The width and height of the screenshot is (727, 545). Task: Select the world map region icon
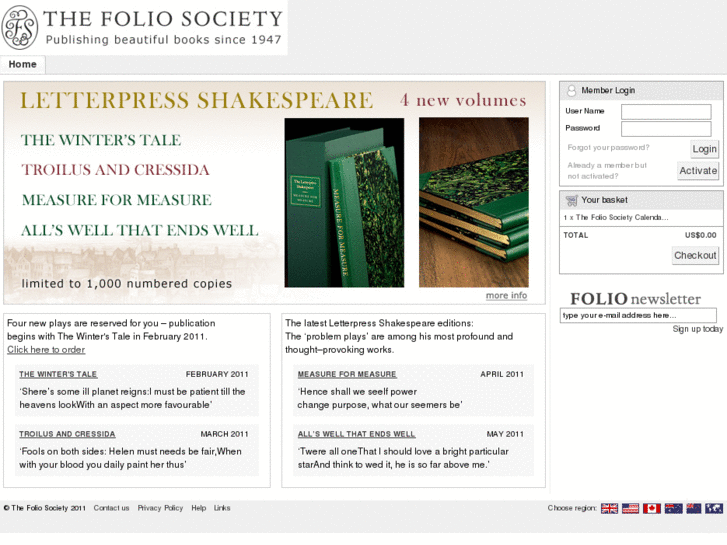[714, 508]
